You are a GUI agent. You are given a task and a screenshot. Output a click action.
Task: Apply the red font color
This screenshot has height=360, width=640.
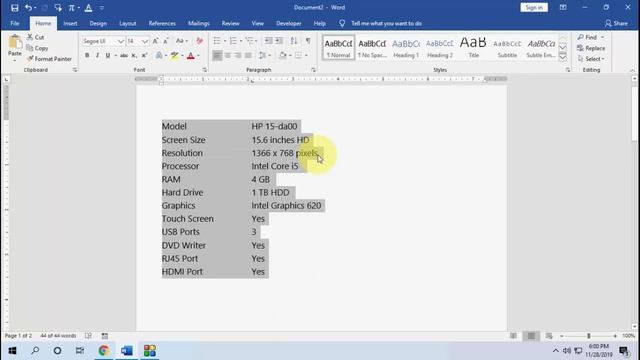[191, 56]
